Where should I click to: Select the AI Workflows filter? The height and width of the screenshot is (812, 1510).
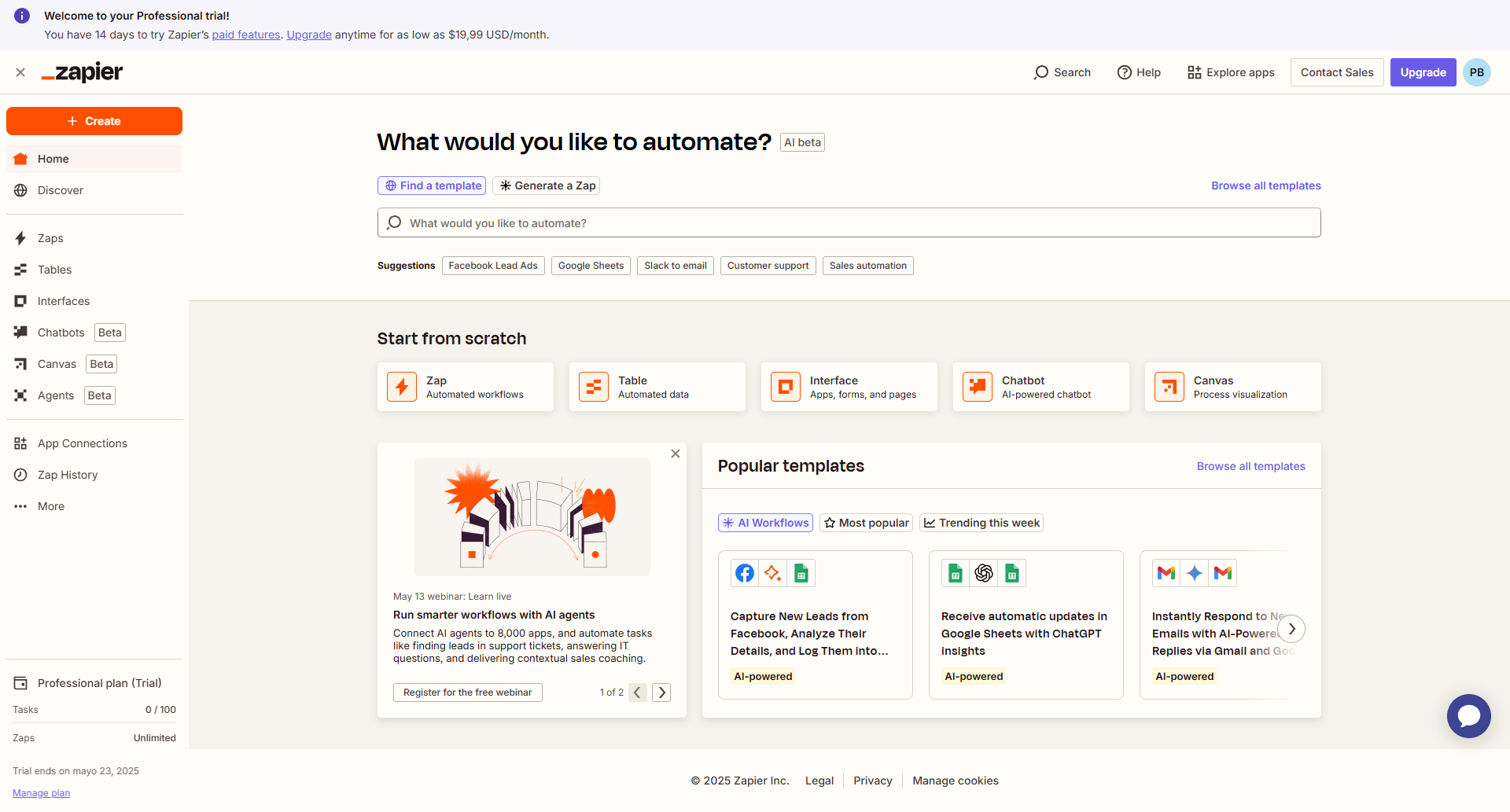765,523
